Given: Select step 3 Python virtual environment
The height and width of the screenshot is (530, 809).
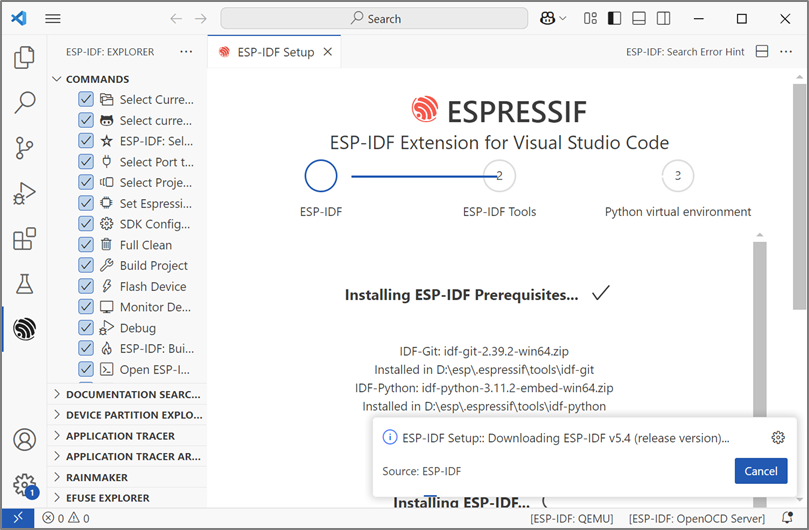Looking at the screenshot, I should pos(677,175).
